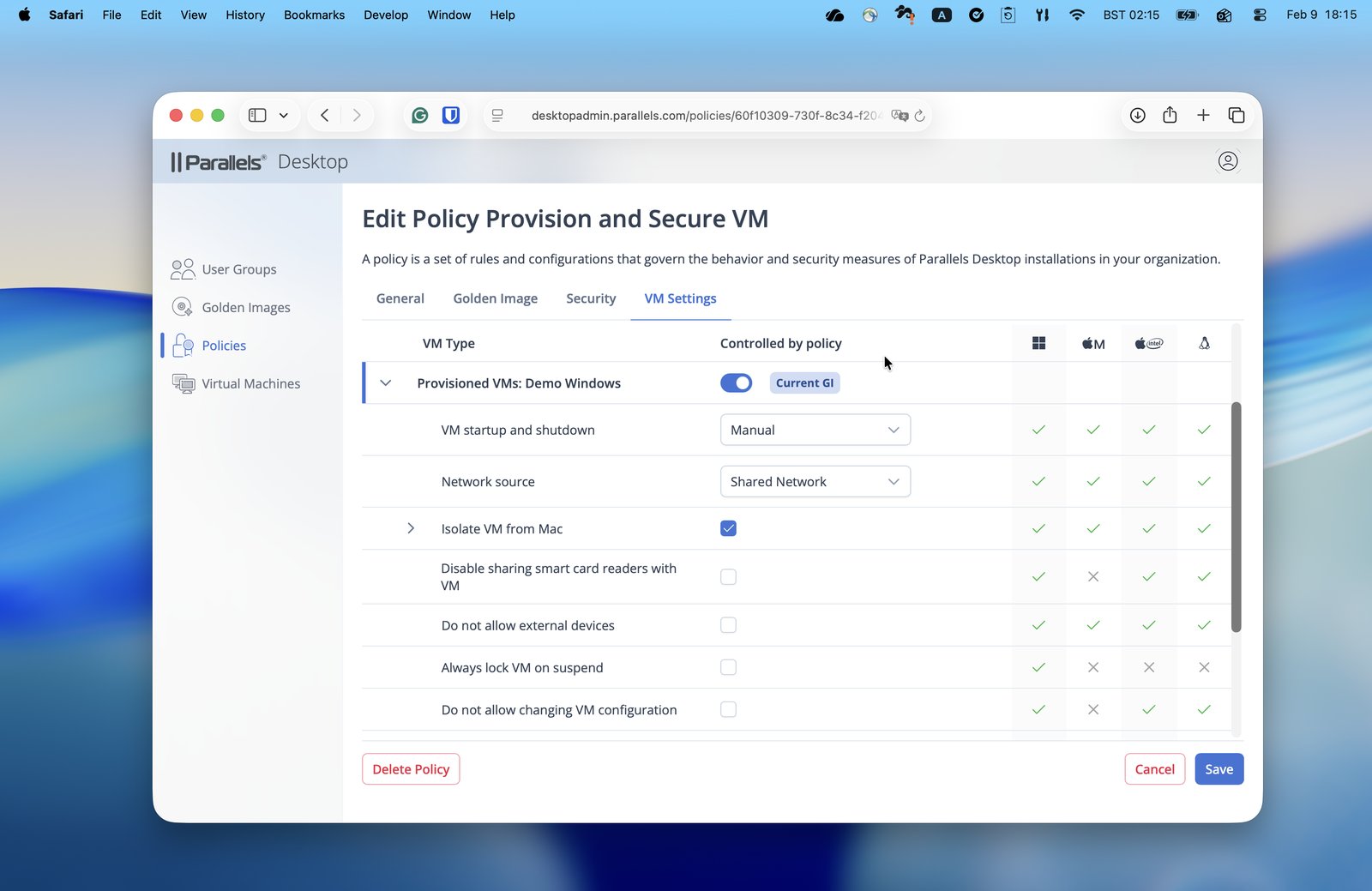
Task: Click the Intel Mac column icon
Action: click(x=1149, y=343)
